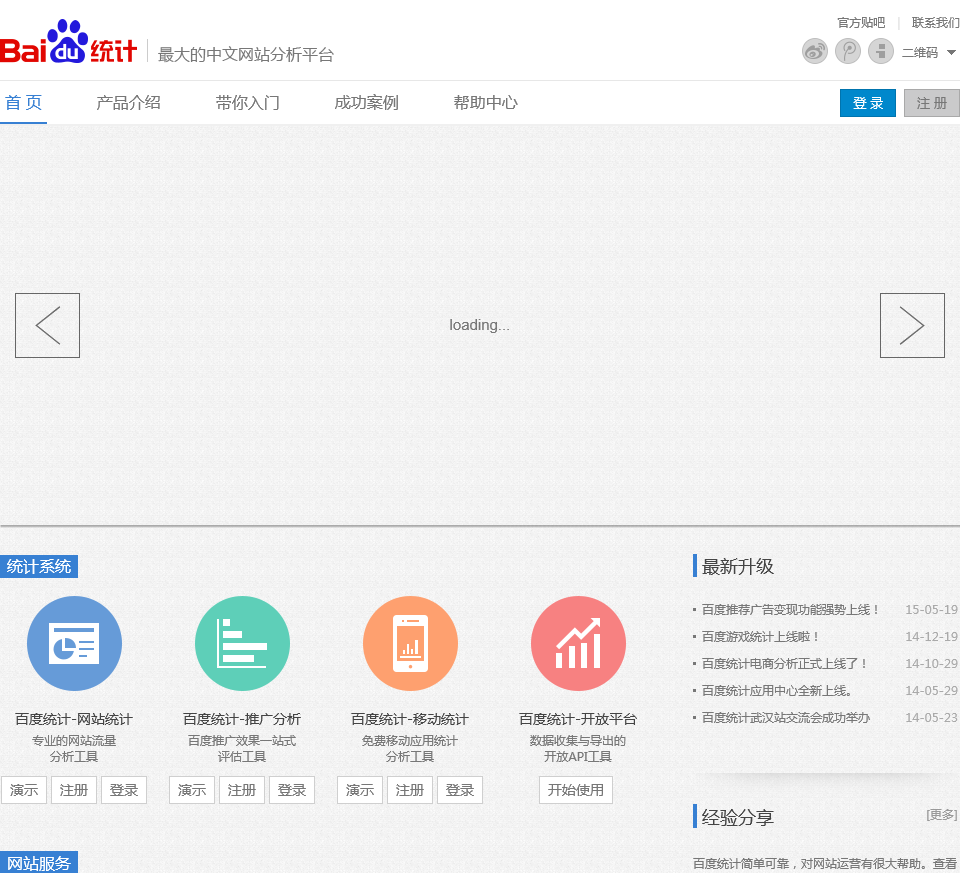Screen dimensions: 960x873
Task: Click 登录 under 网站统计
Action: pyautogui.click(x=124, y=790)
